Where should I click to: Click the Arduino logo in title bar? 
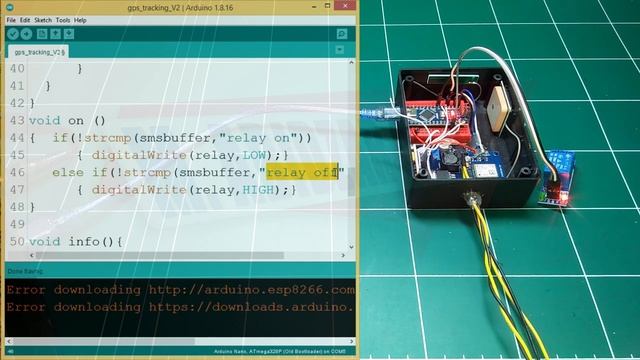point(10,7)
